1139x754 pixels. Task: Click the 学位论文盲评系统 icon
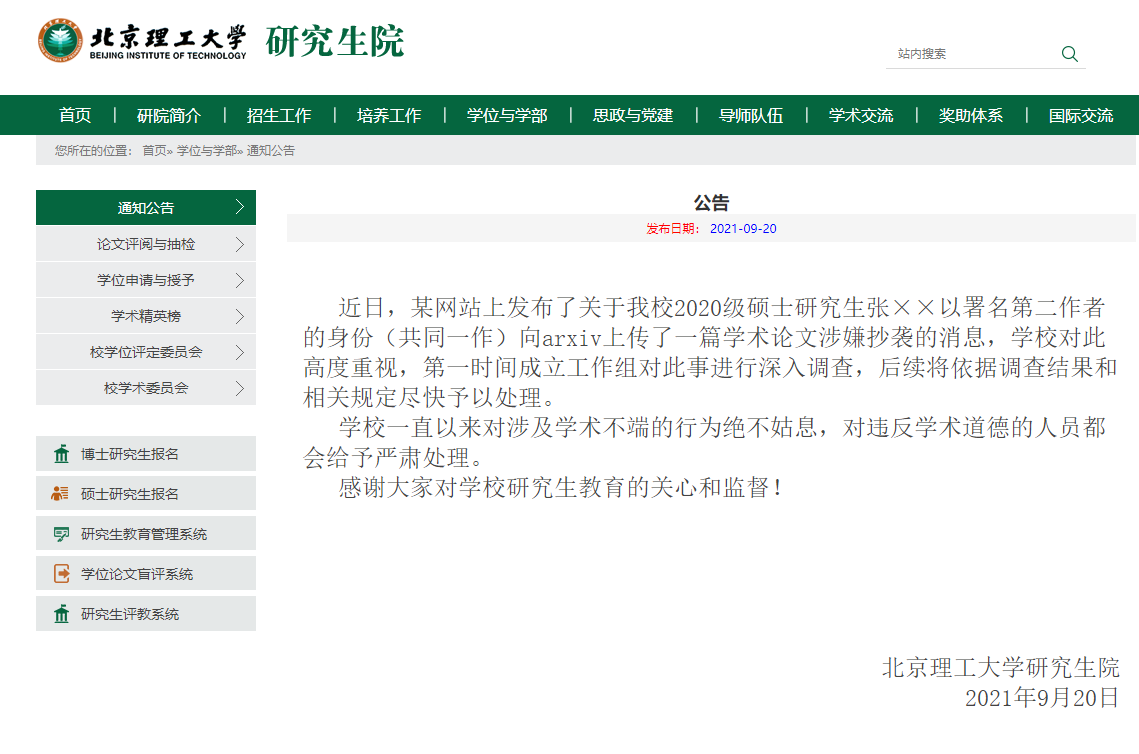pos(61,574)
